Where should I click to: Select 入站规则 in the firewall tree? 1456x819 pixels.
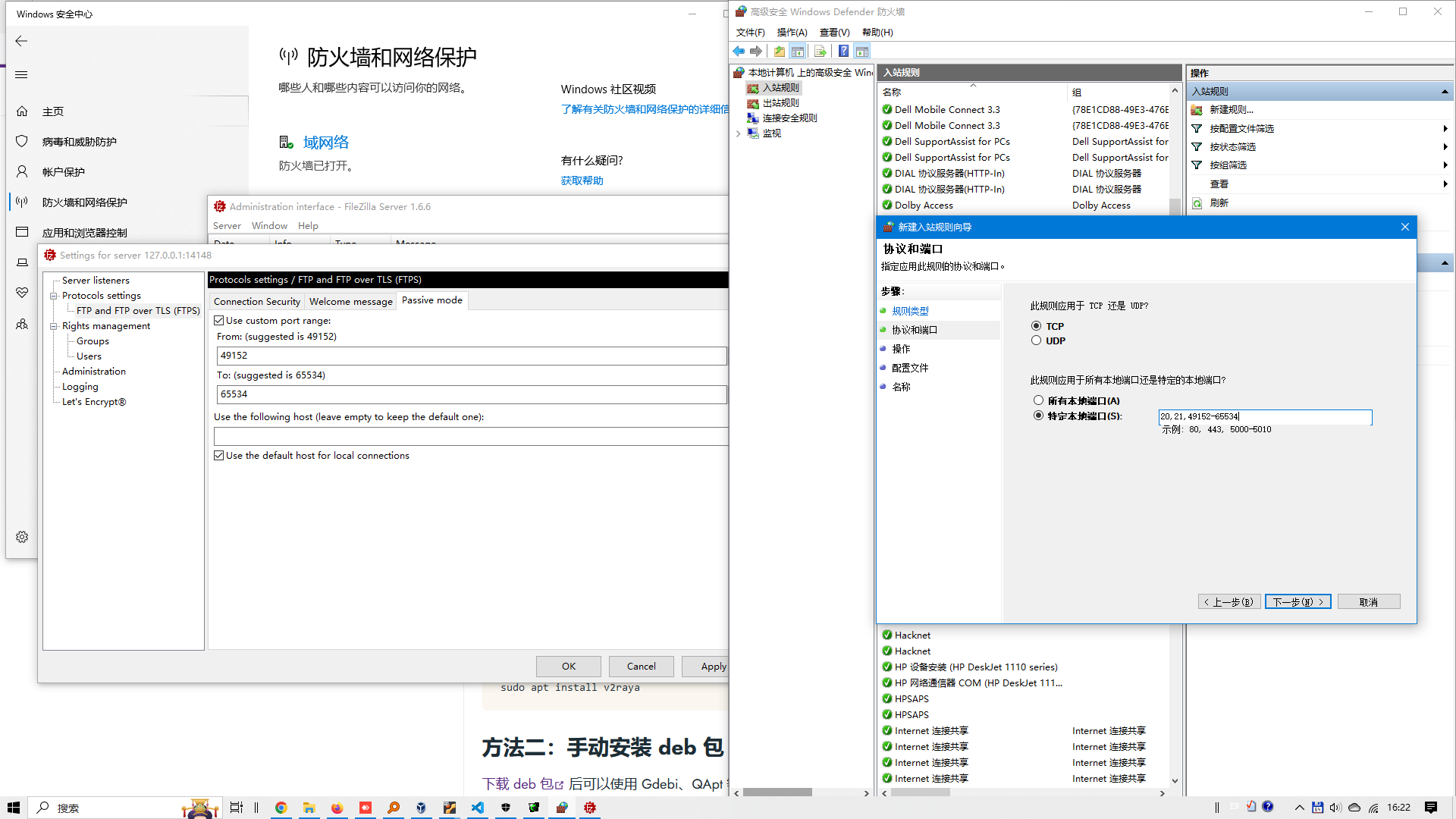780,88
